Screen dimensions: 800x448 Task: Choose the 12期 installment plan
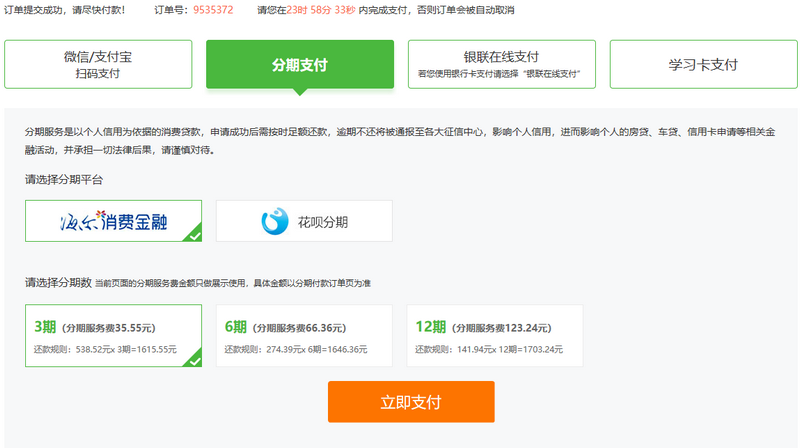495,336
